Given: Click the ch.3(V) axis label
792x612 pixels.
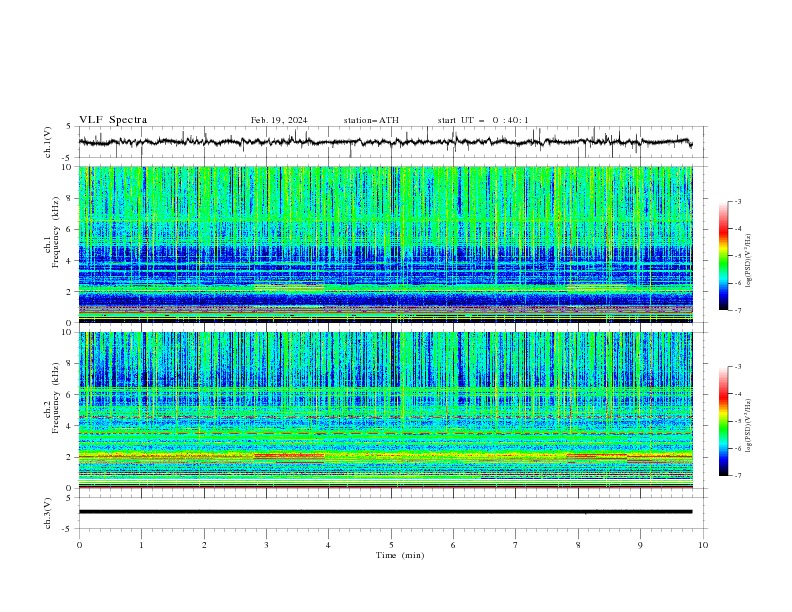Looking at the screenshot, I should click(47, 513).
